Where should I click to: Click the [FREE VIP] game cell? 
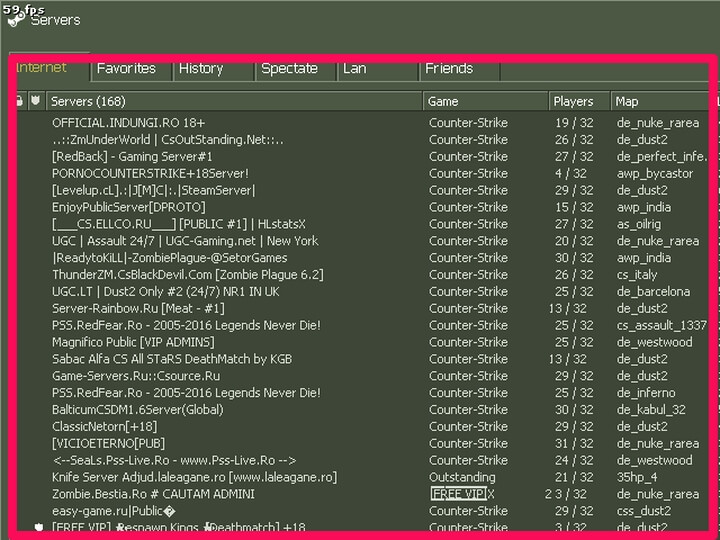click(462, 495)
